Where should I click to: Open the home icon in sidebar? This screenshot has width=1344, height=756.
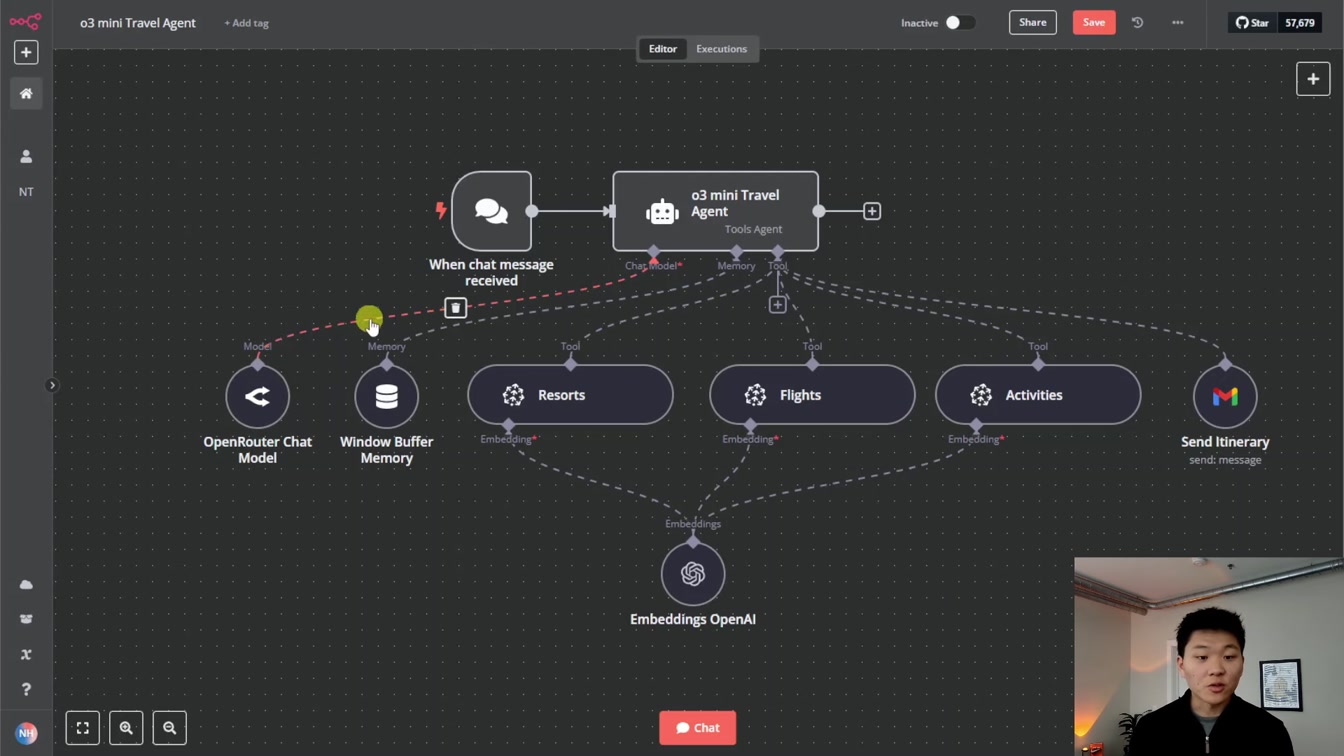(x=26, y=94)
